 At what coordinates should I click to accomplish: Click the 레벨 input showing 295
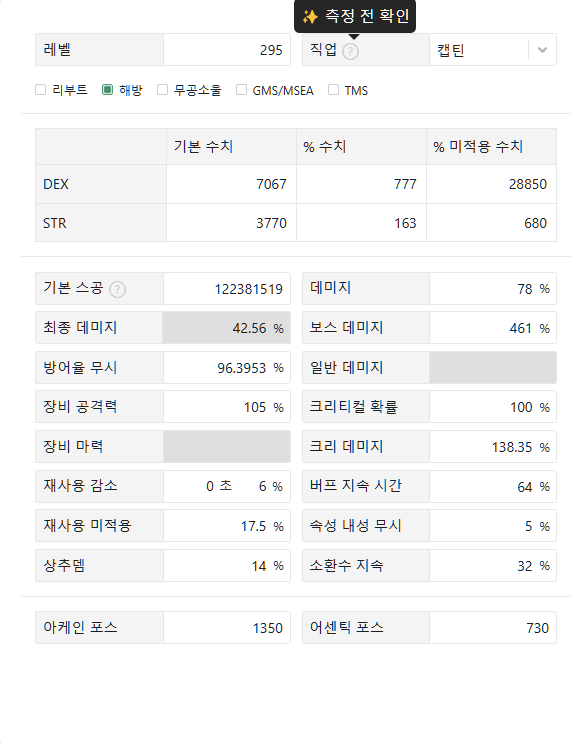click(x=227, y=50)
